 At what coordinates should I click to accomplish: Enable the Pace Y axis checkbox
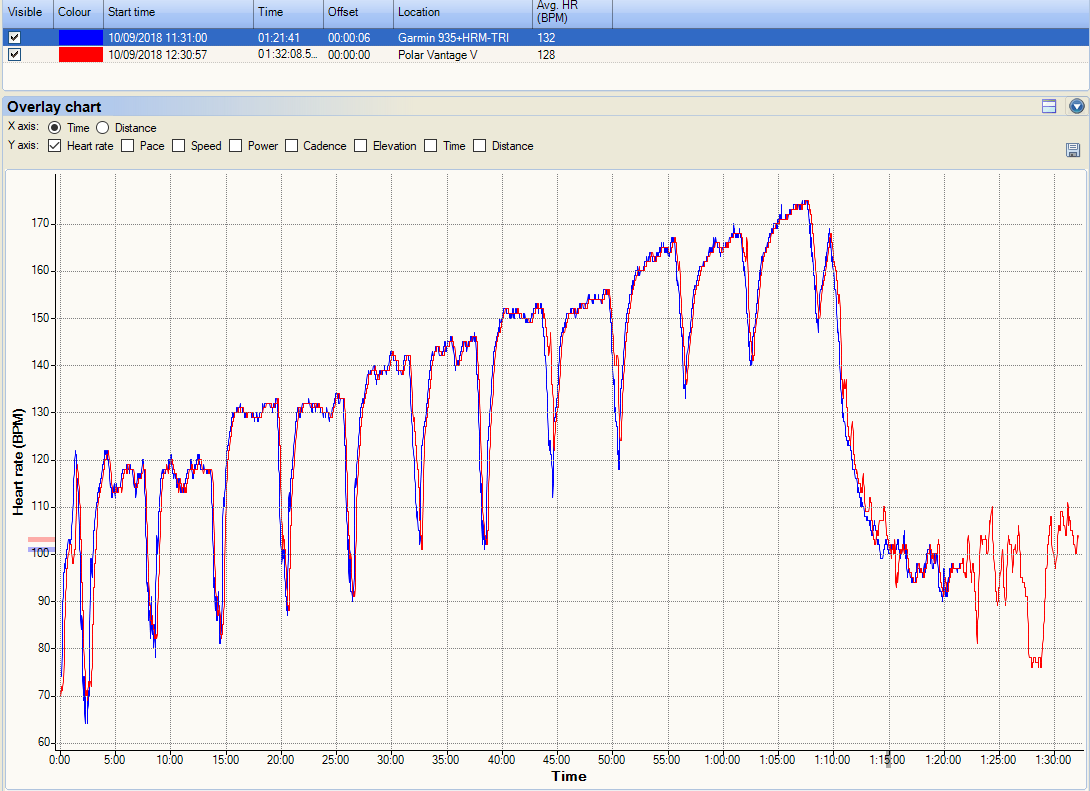[x=128, y=146]
